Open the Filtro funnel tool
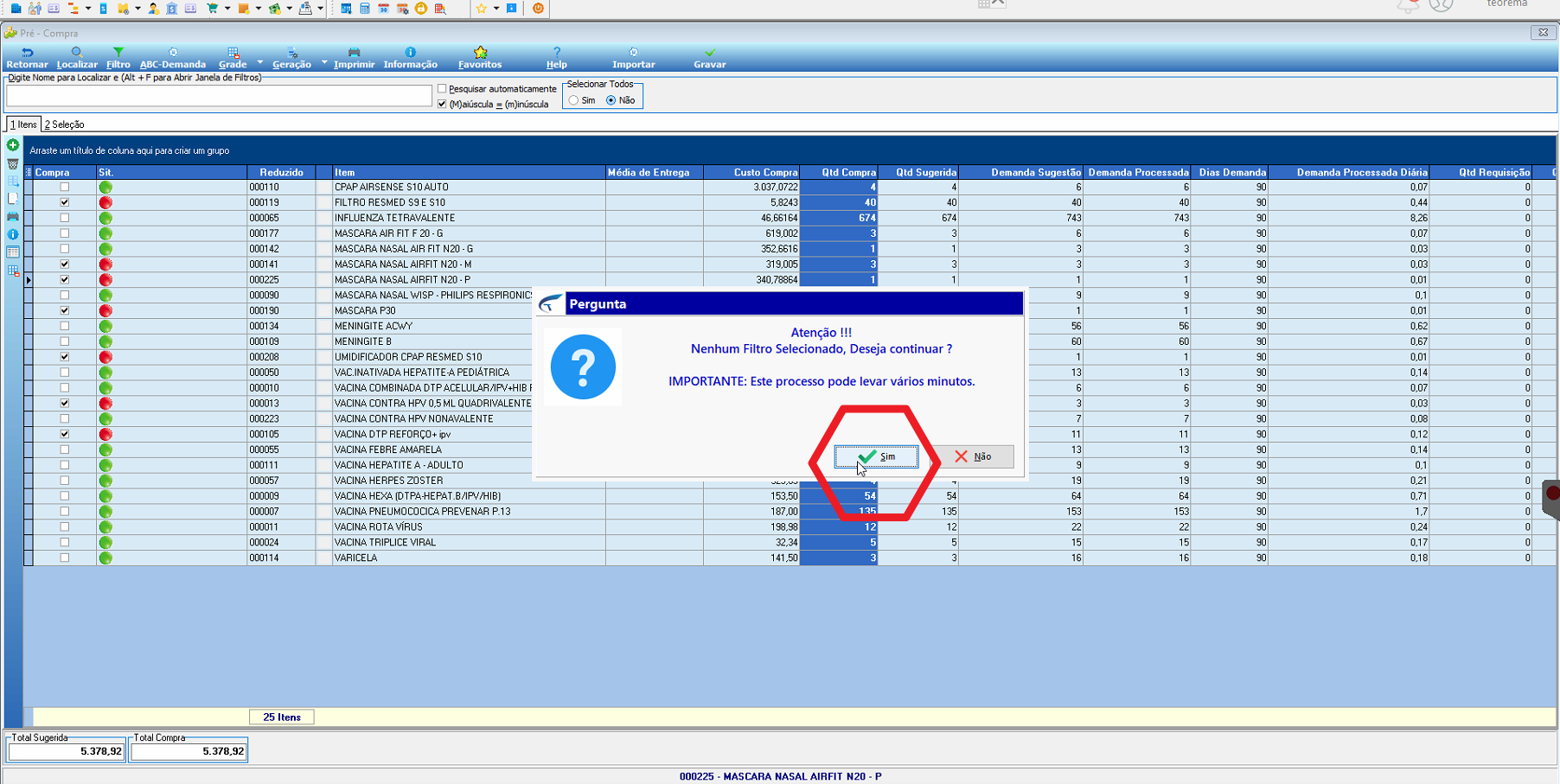The height and width of the screenshot is (784, 1560). tap(118, 58)
